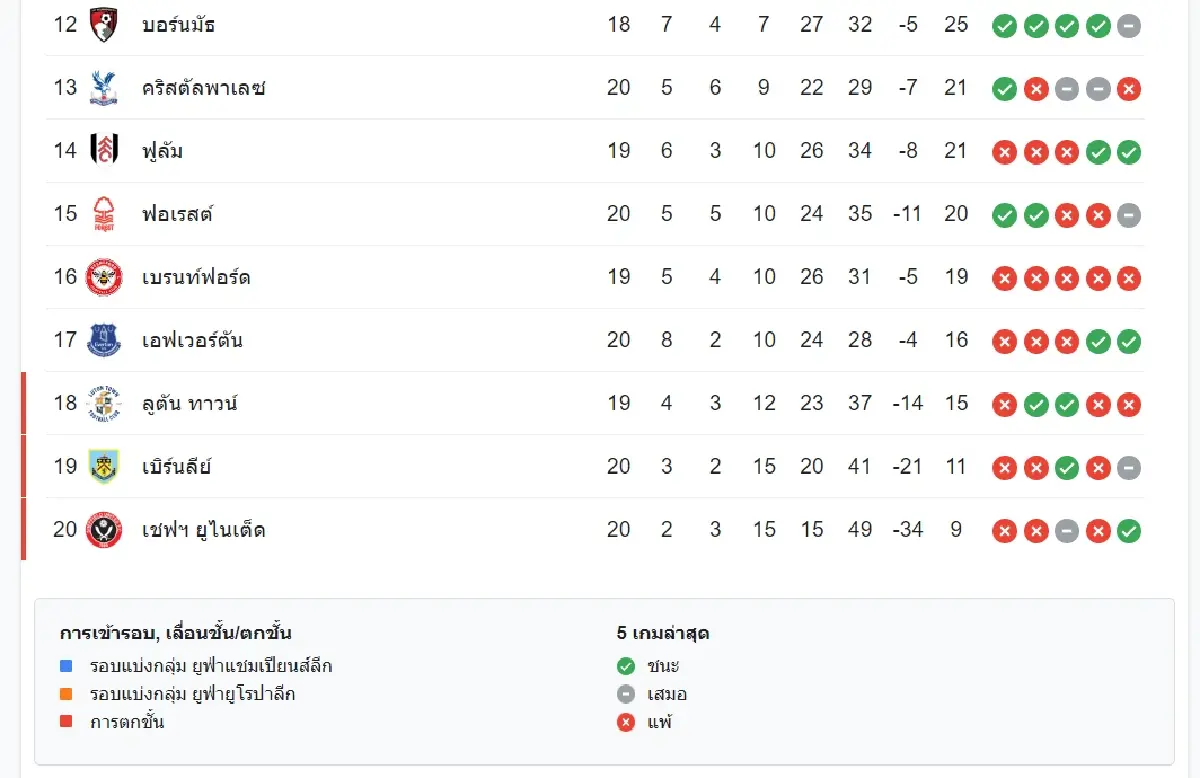Click Burnley's only green win icon

[1067, 467]
